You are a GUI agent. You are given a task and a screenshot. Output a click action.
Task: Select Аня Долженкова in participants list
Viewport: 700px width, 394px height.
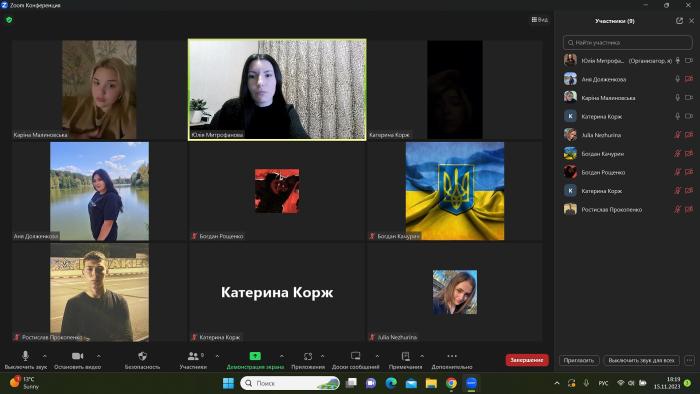(628, 79)
